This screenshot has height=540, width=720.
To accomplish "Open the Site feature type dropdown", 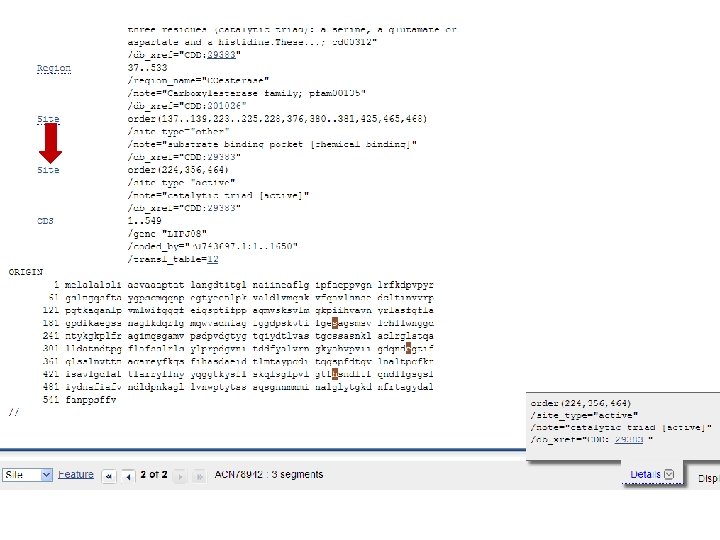I will tap(27, 475).
